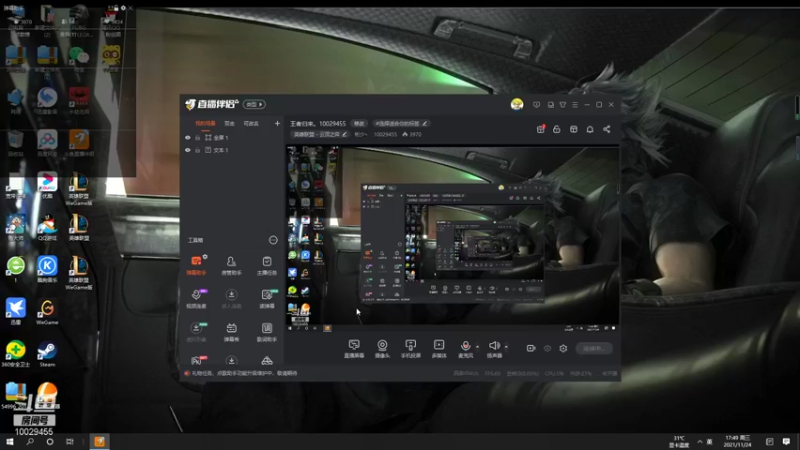Open the 歌词助手 tool
Image resolution: width=800 pixels, height=450 pixels.
click(266, 332)
